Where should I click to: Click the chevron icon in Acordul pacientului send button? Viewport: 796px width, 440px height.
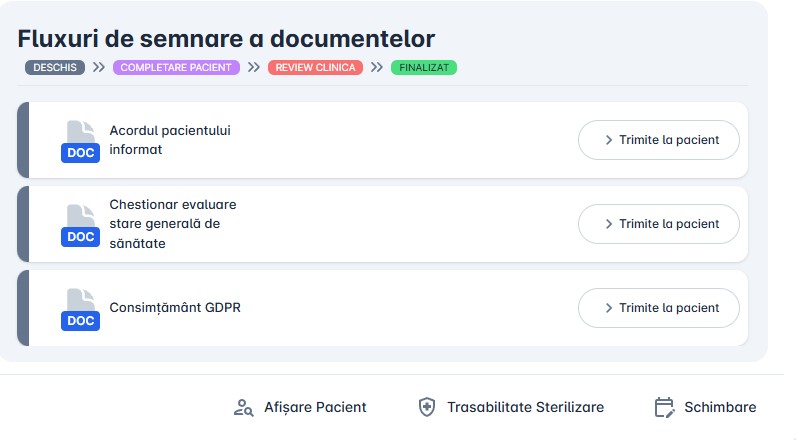[x=609, y=140]
